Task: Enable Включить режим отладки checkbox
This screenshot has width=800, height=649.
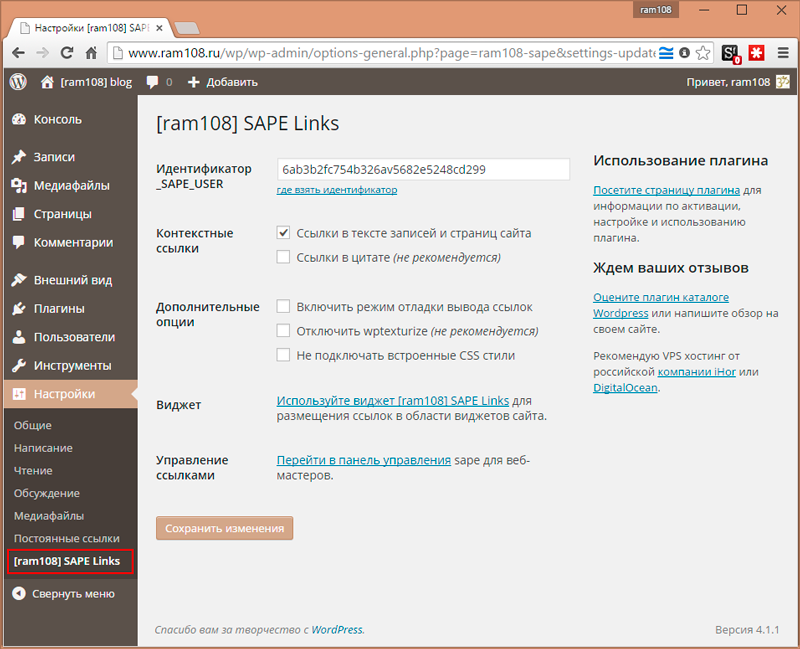Action: click(283, 306)
